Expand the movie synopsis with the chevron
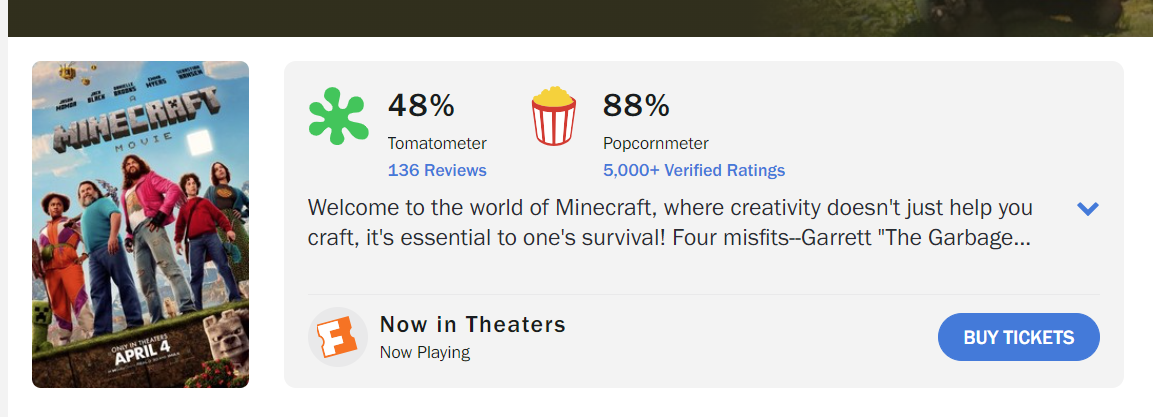Viewport: 1153px width, 417px height. click(1088, 208)
